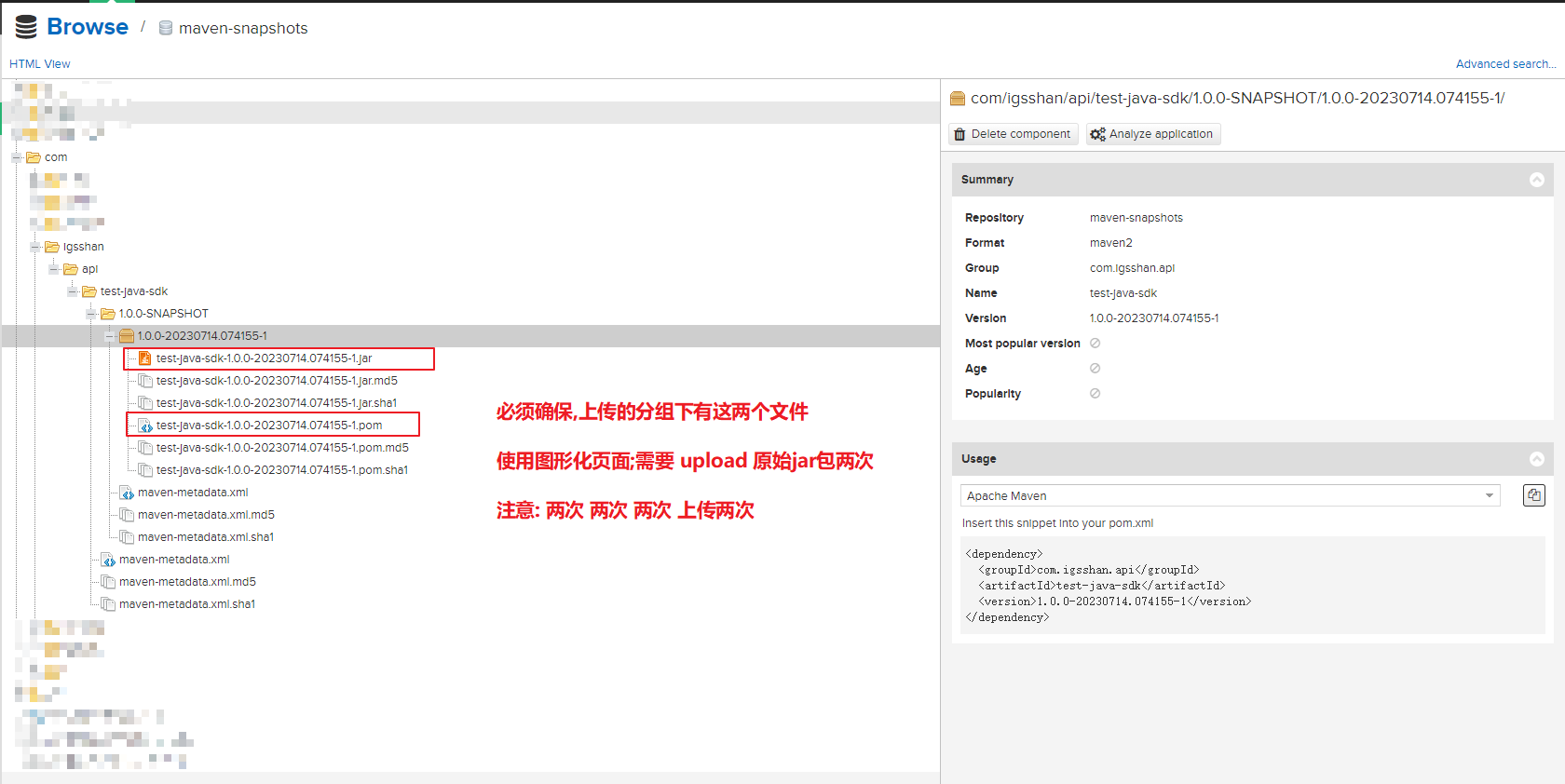Click the gears icon on Analyze application
The width and height of the screenshot is (1565, 784).
pos(1097,134)
